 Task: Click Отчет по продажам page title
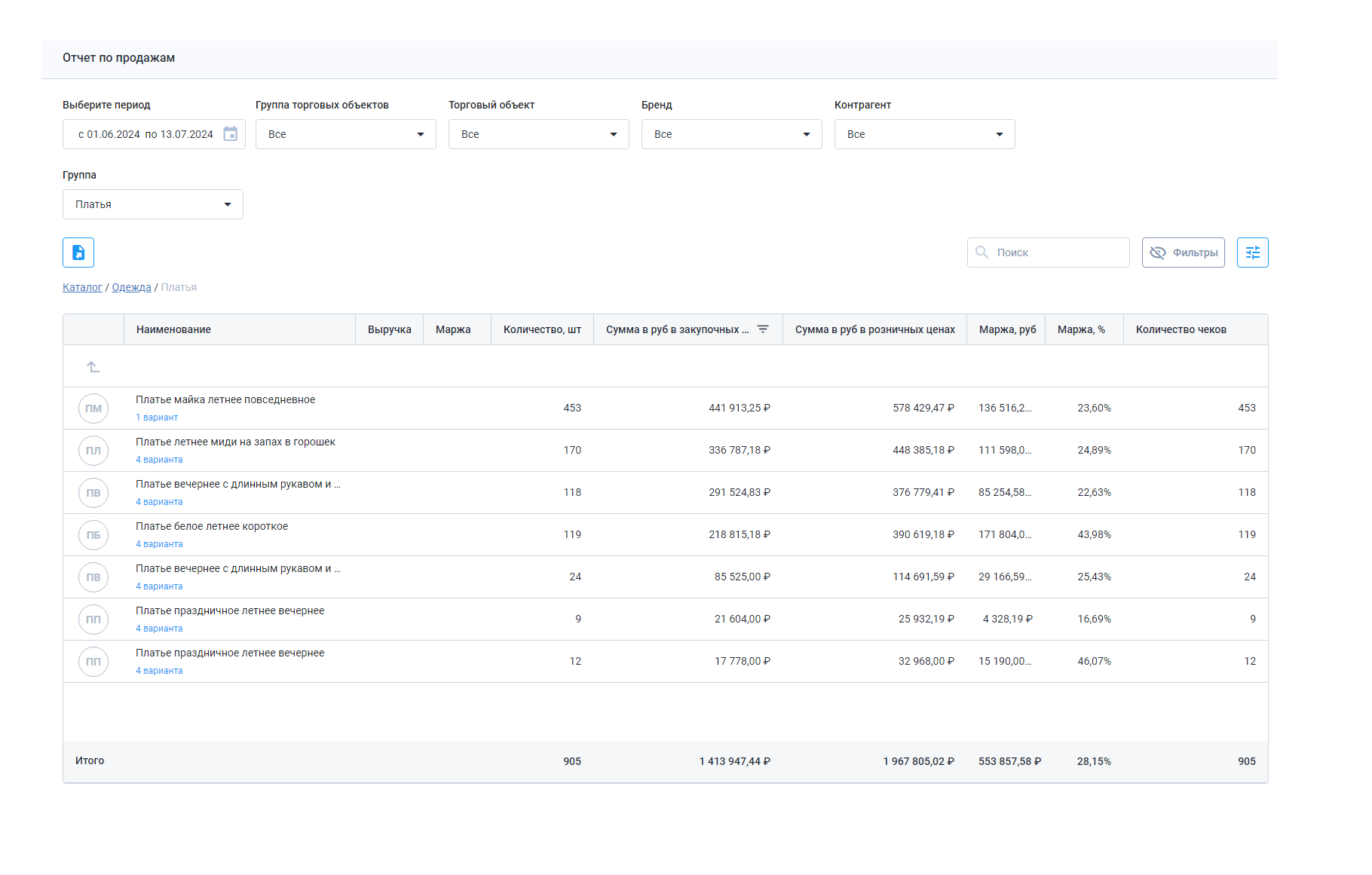[118, 58]
